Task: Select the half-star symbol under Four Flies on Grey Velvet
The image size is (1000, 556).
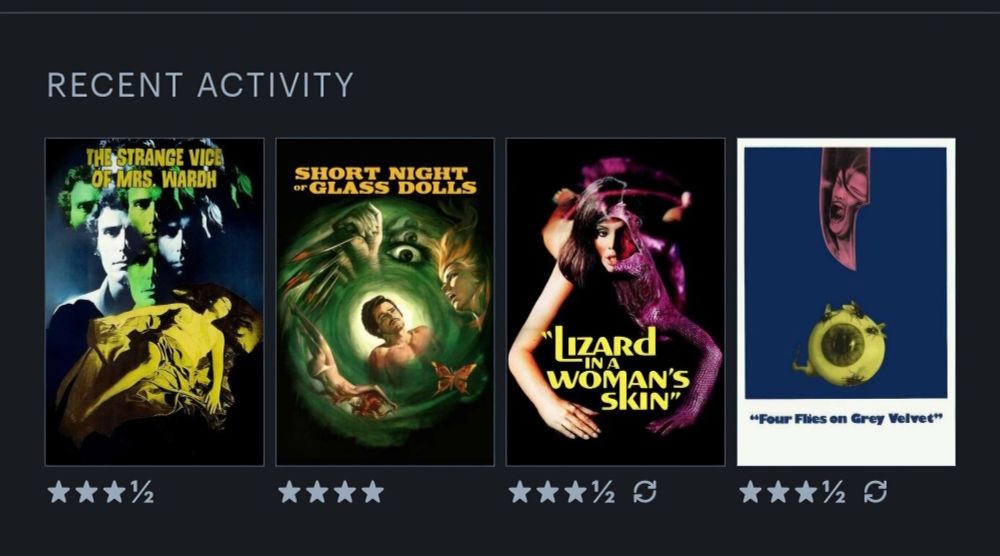Action: click(834, 492)
